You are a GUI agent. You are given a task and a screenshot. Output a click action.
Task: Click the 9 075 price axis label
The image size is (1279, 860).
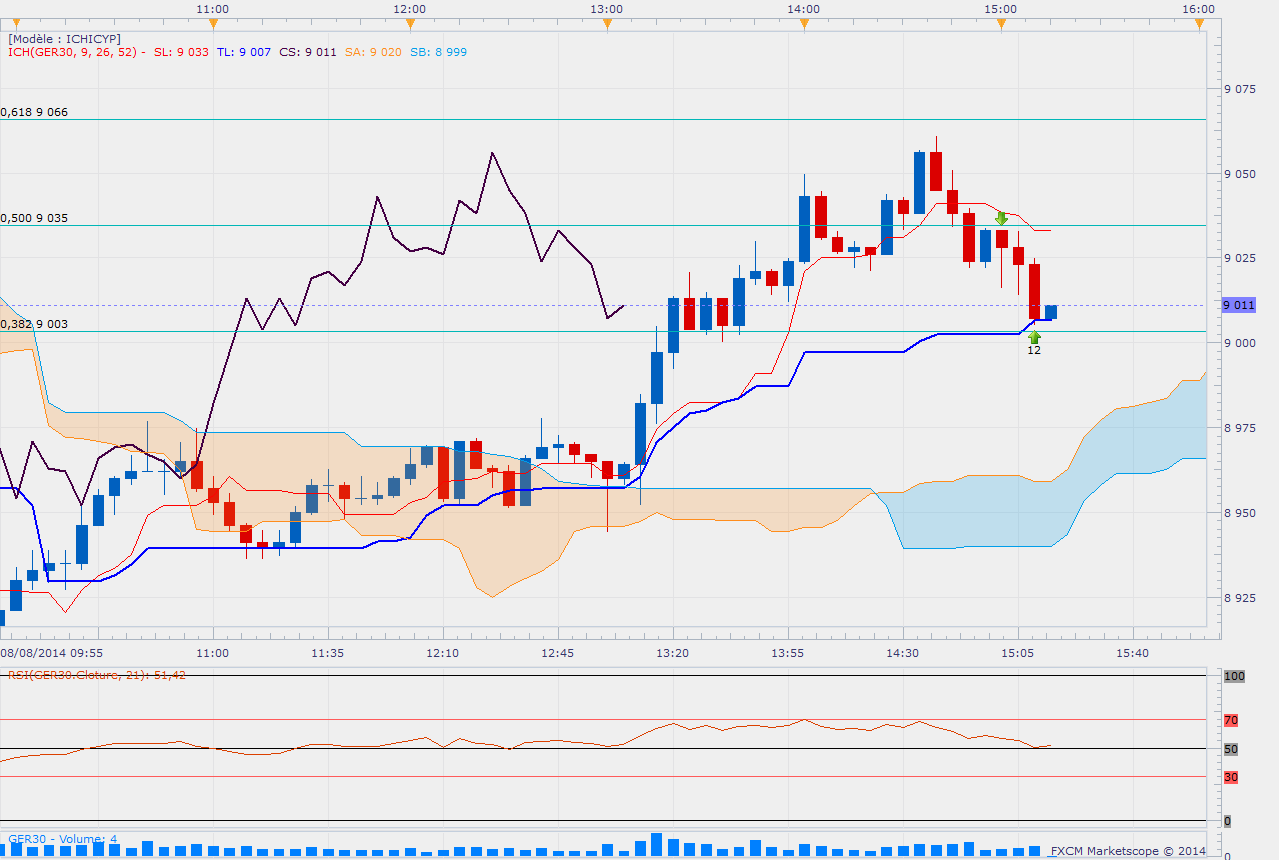1240,89
